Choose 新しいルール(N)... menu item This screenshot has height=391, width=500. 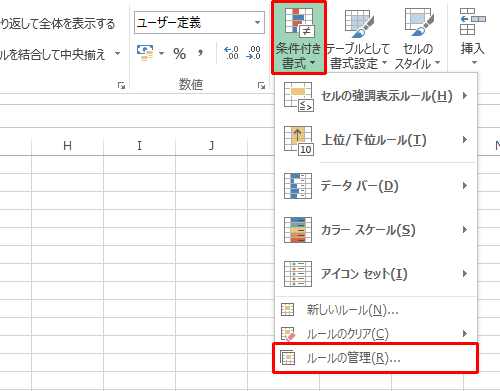coord(376,310)
